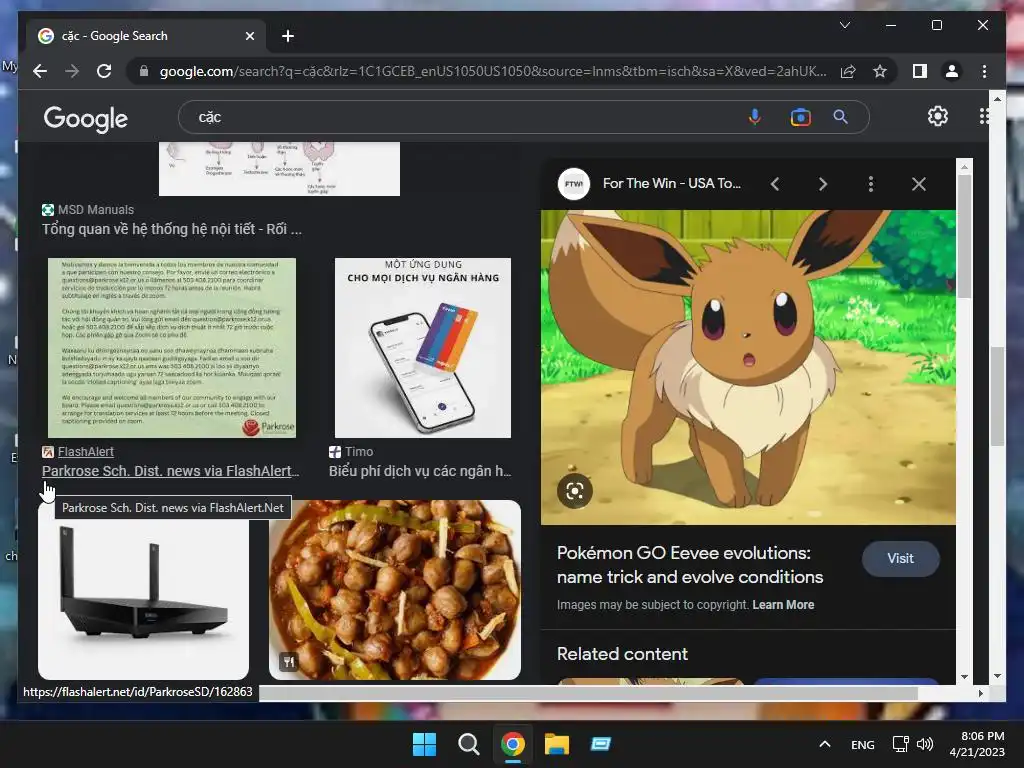
Task: Open the clock showing 8:06 PM
Action: (976, 744)
